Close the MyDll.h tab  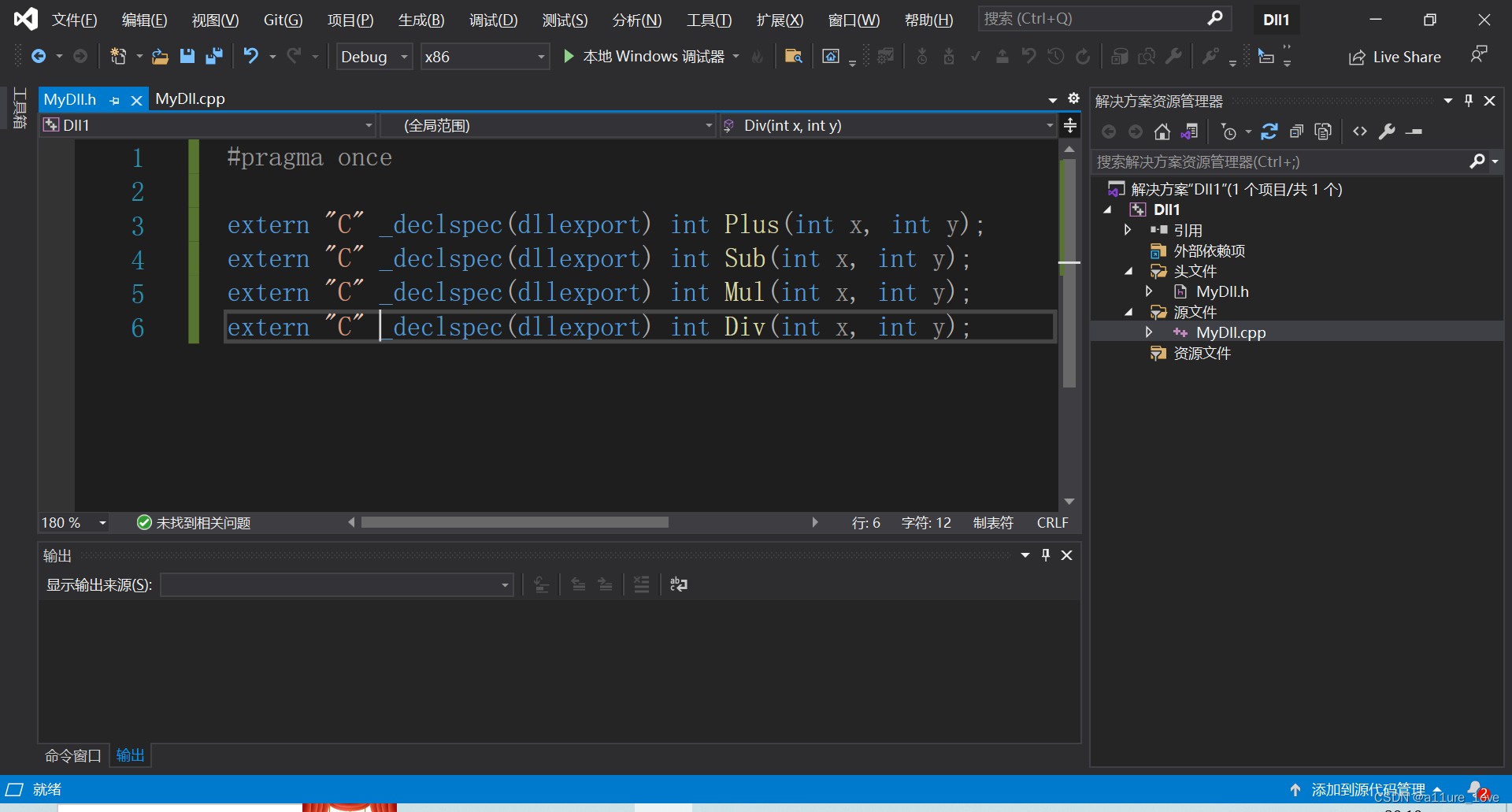(x=136, y=100)
